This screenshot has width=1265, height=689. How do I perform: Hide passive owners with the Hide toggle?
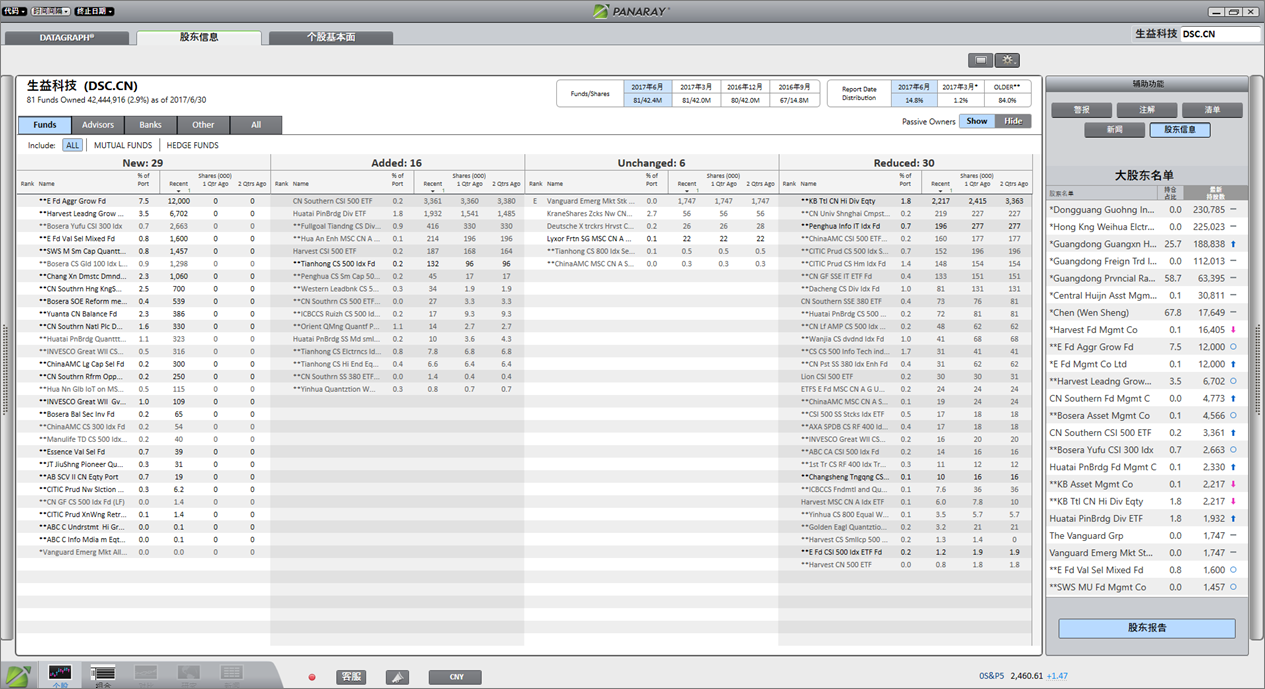(x=1013, y=121)
